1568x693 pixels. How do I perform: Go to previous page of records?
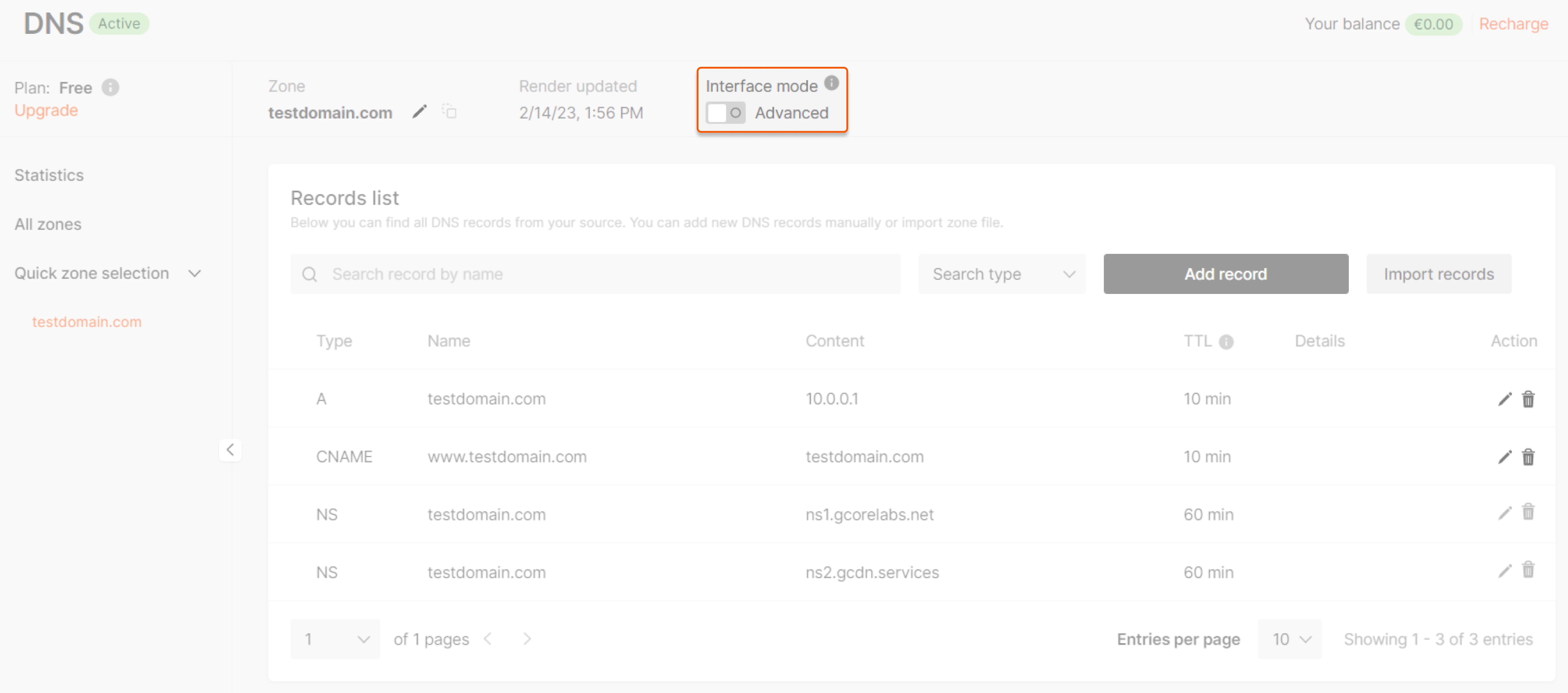(488, 639)
